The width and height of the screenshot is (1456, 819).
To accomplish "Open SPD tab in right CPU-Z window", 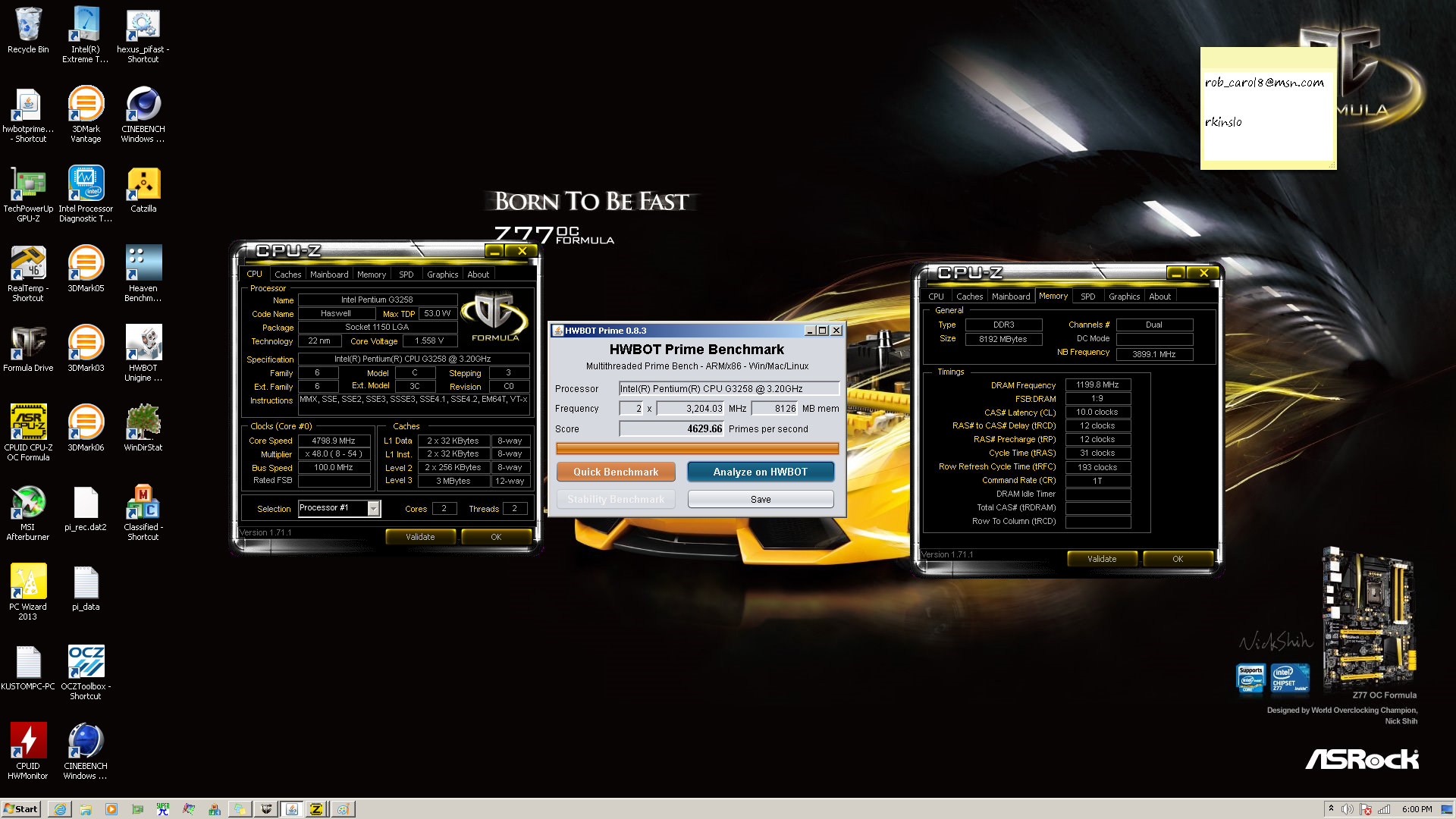I will coord(1087,297).
